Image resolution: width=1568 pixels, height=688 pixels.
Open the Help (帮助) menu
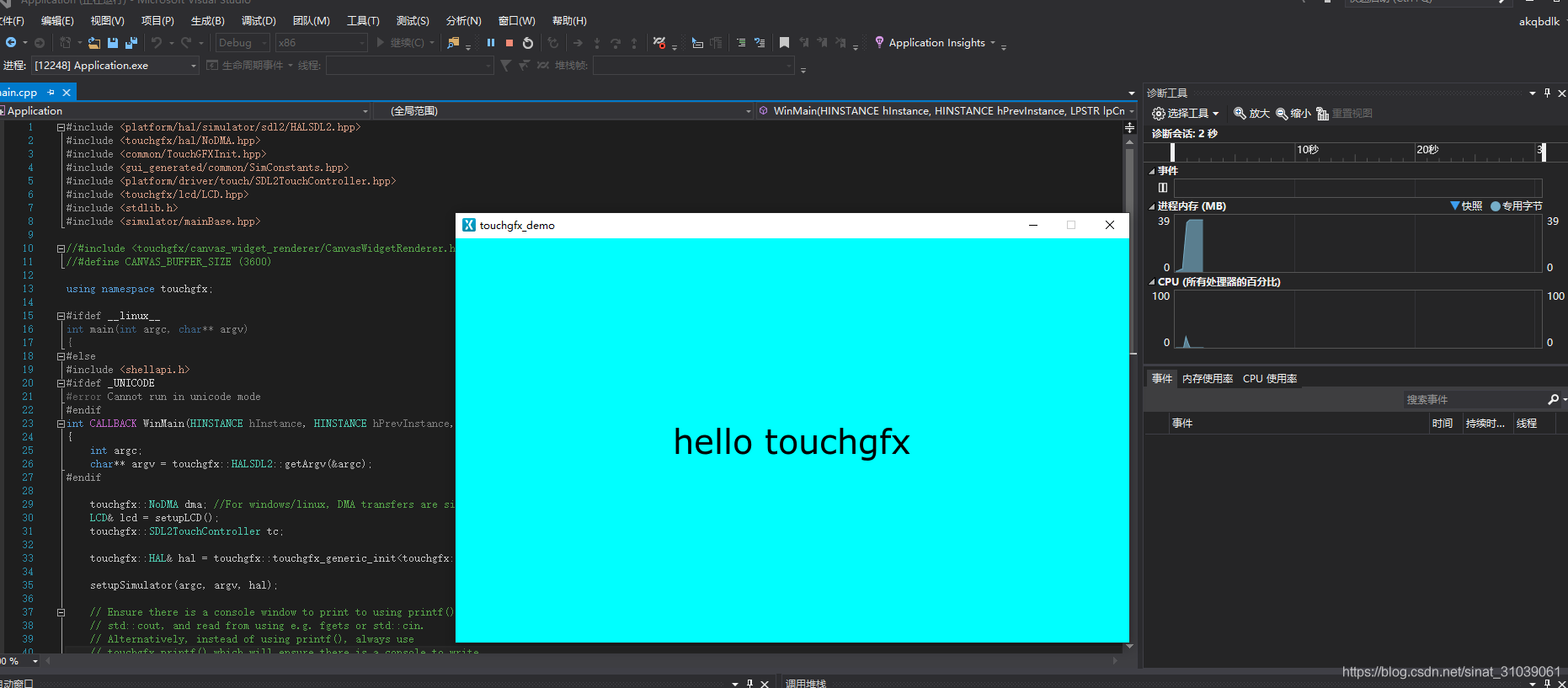coord(569,20)
